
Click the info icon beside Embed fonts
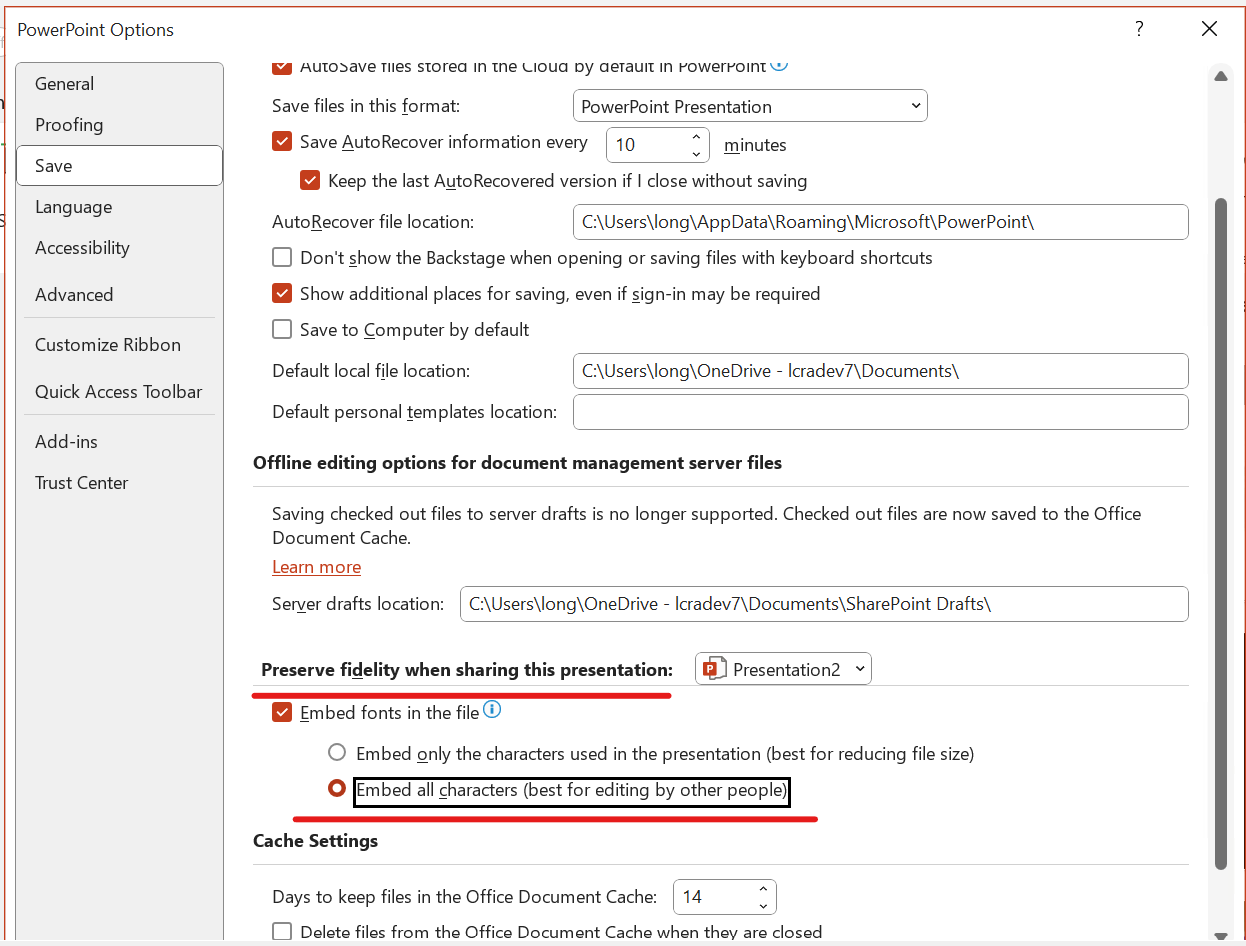tap(492, 711)
